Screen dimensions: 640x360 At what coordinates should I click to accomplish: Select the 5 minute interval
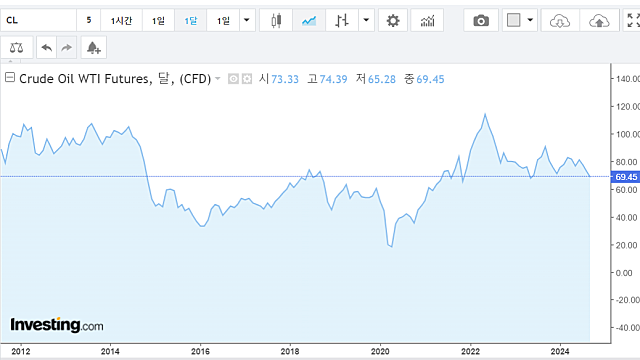pos(89,20)
